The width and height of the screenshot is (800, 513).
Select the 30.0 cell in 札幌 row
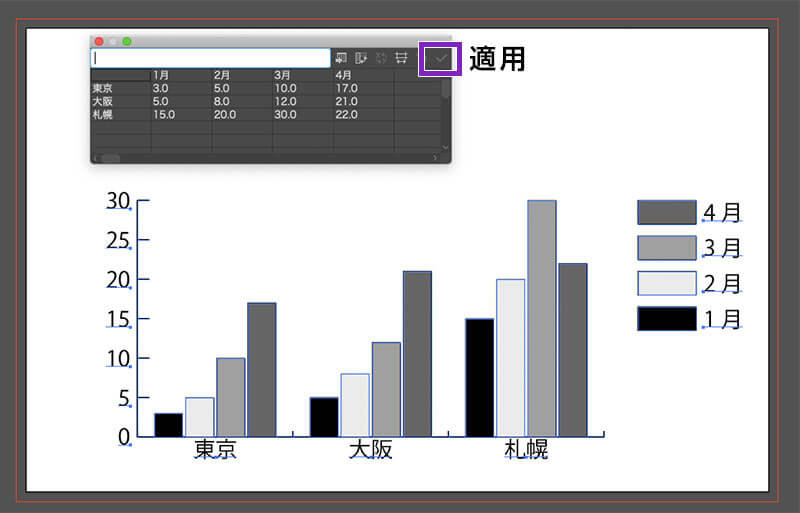point(303,115)
